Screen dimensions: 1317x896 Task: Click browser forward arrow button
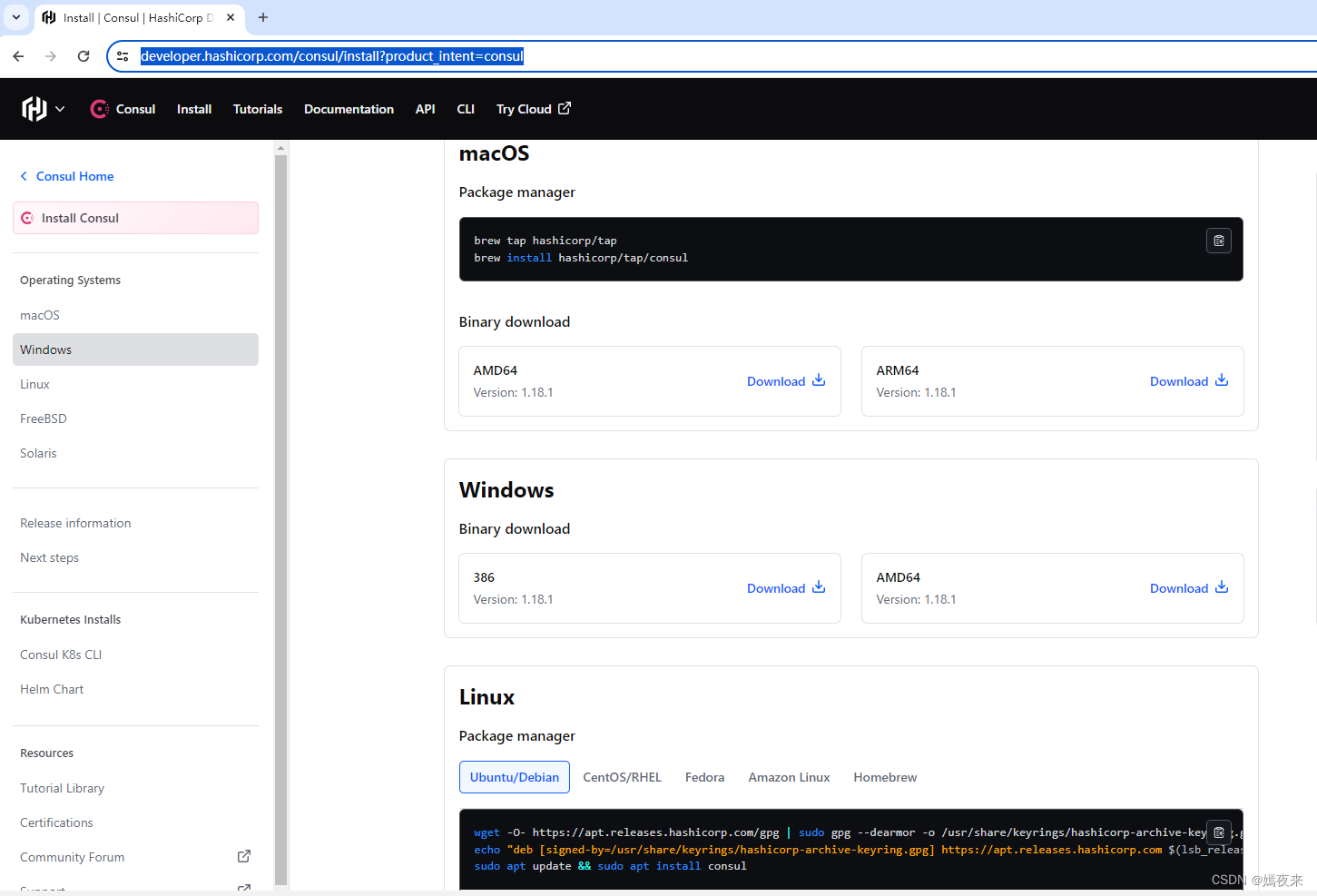pos(51,56)
